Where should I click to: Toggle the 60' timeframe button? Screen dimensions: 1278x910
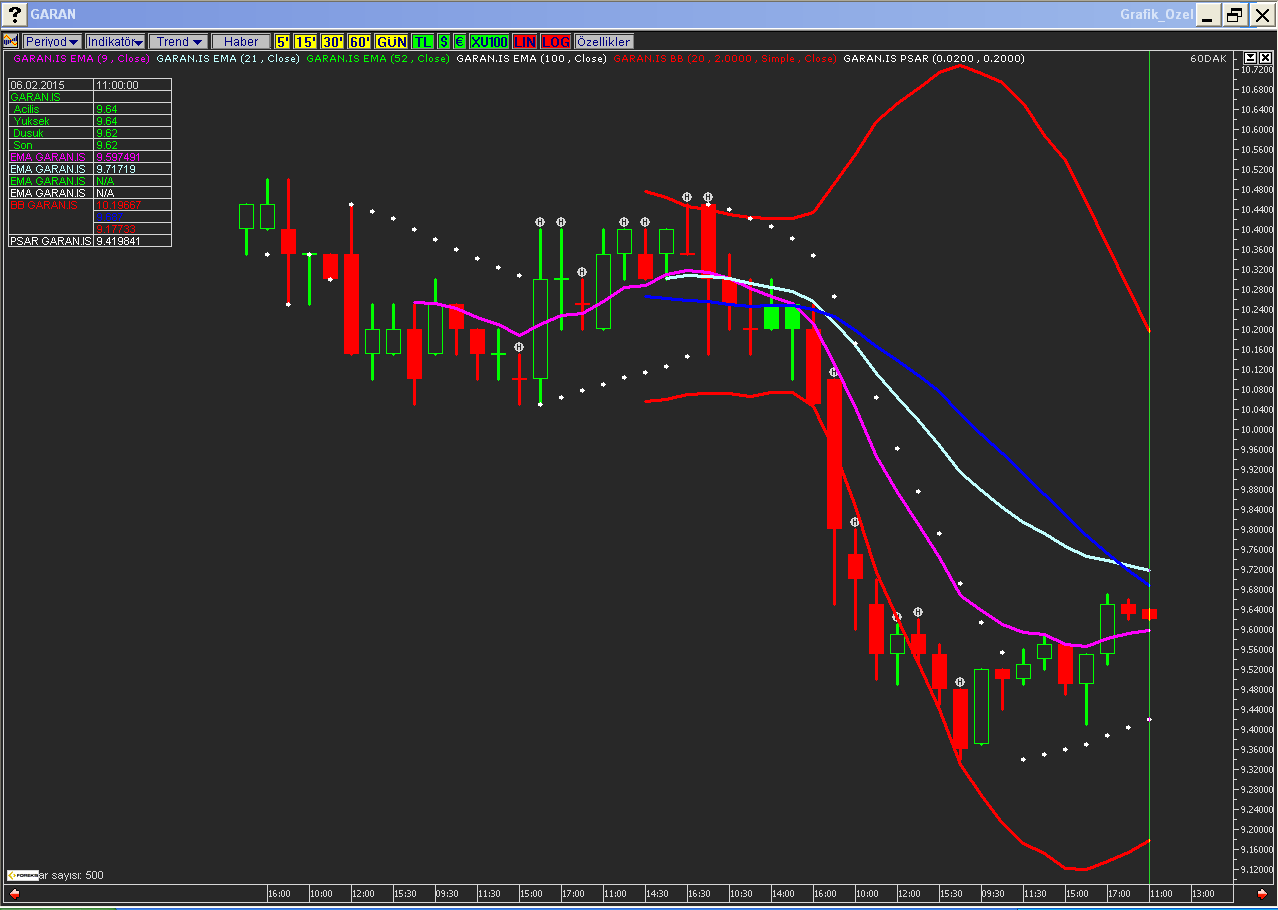coord(359,41)
